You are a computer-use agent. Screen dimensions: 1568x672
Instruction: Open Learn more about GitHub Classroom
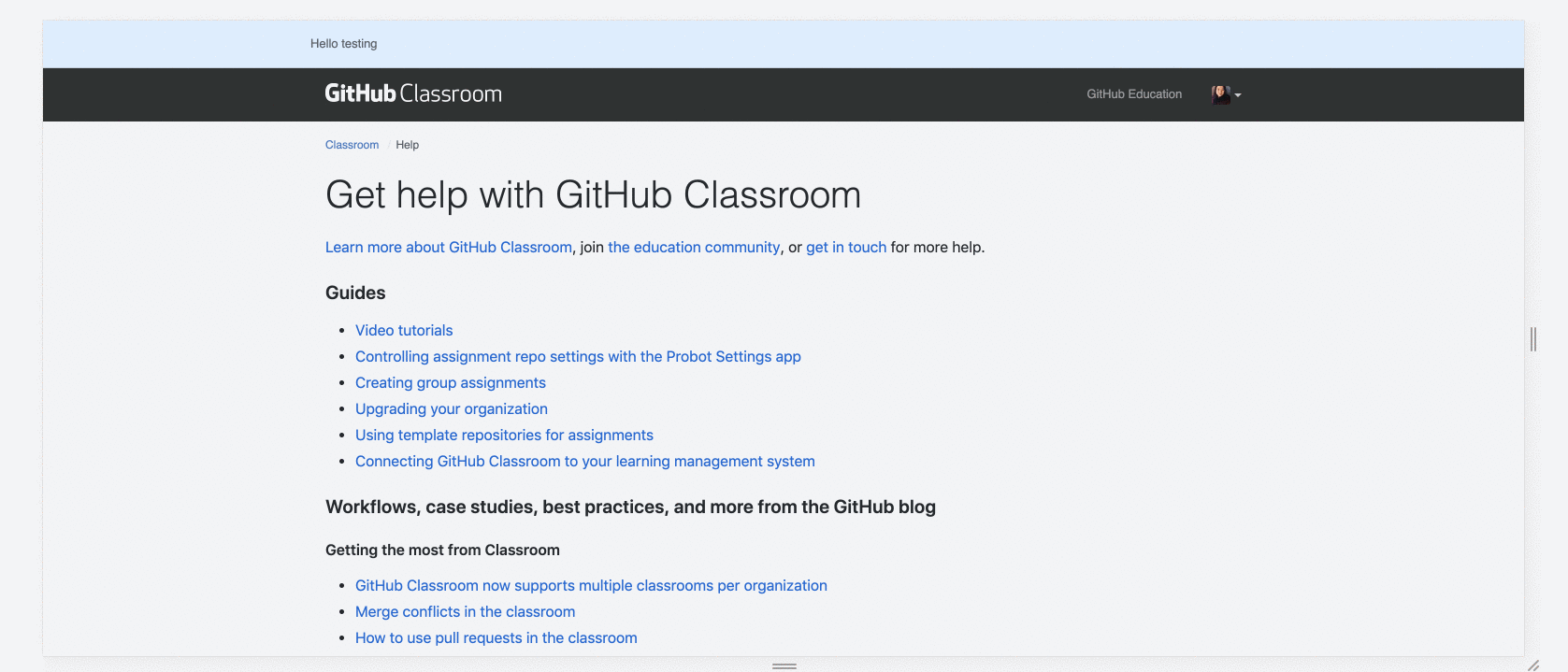pos(449,248)
